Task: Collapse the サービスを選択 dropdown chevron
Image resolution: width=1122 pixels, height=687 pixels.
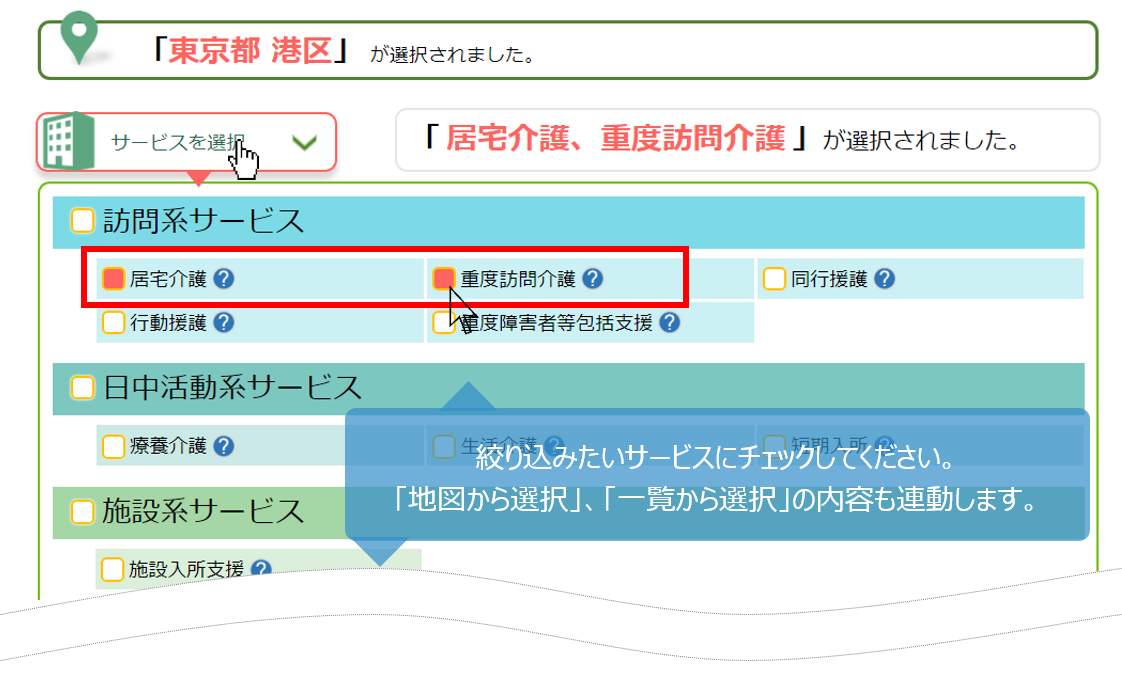Action: click(304, 142)
